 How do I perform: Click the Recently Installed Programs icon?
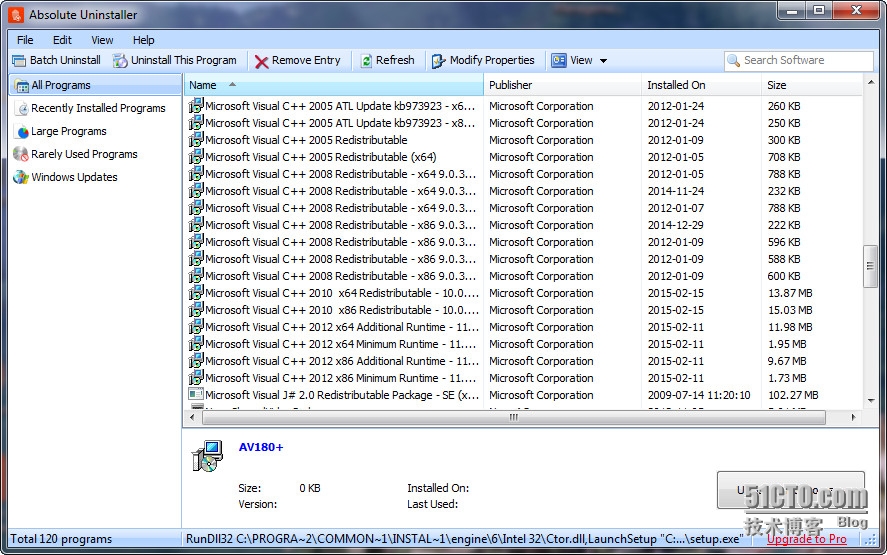23,109
